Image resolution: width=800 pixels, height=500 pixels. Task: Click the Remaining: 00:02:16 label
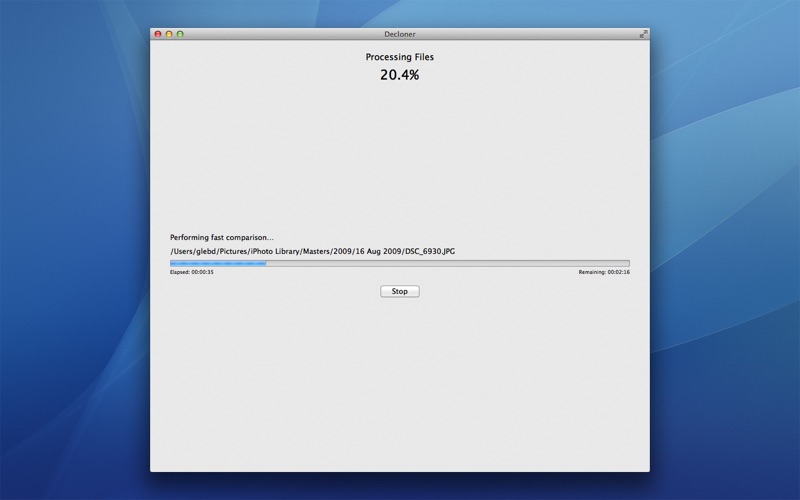tap(604, 272)
